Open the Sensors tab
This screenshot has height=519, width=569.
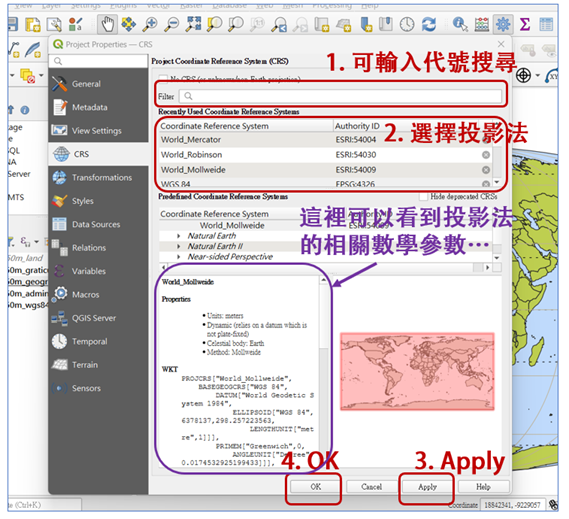pyautogui.click(x=98, y=388)
